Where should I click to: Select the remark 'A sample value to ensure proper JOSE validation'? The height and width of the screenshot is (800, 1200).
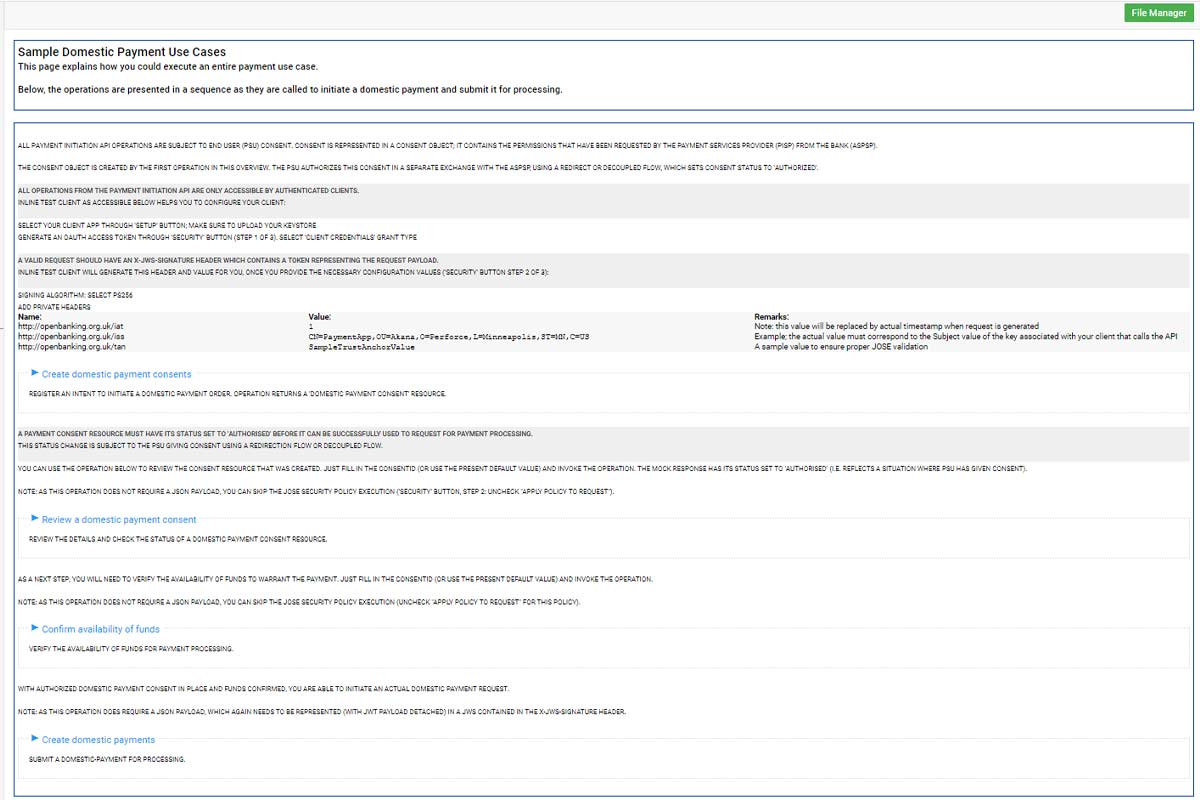(841, 346)
